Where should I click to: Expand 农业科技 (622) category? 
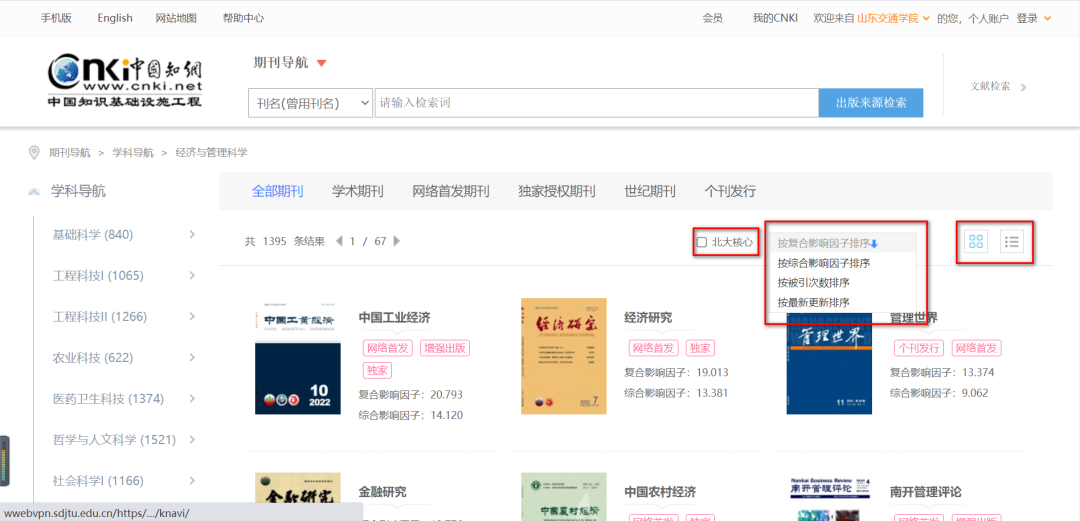[x=192, y=358]
